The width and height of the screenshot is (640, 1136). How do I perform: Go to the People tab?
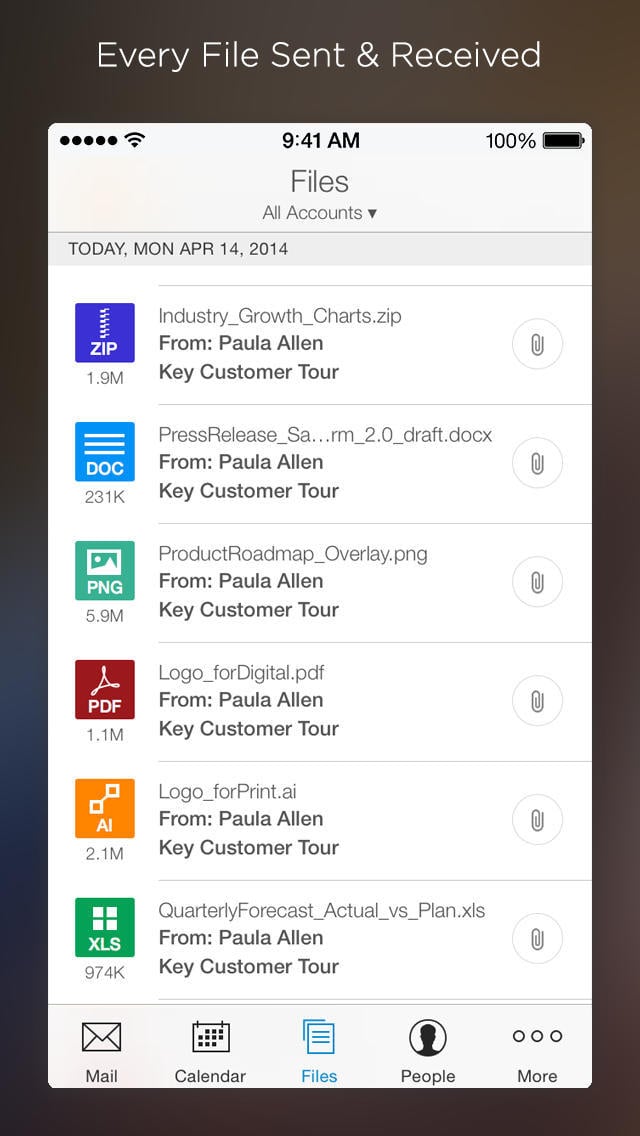428,1051
